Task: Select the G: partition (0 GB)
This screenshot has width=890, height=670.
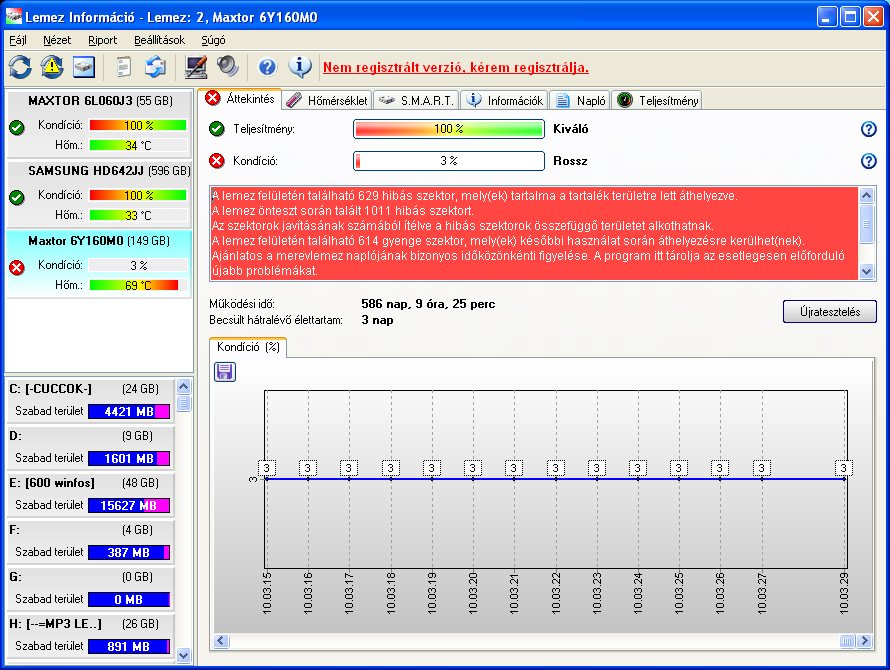Action: coord(90,589)
